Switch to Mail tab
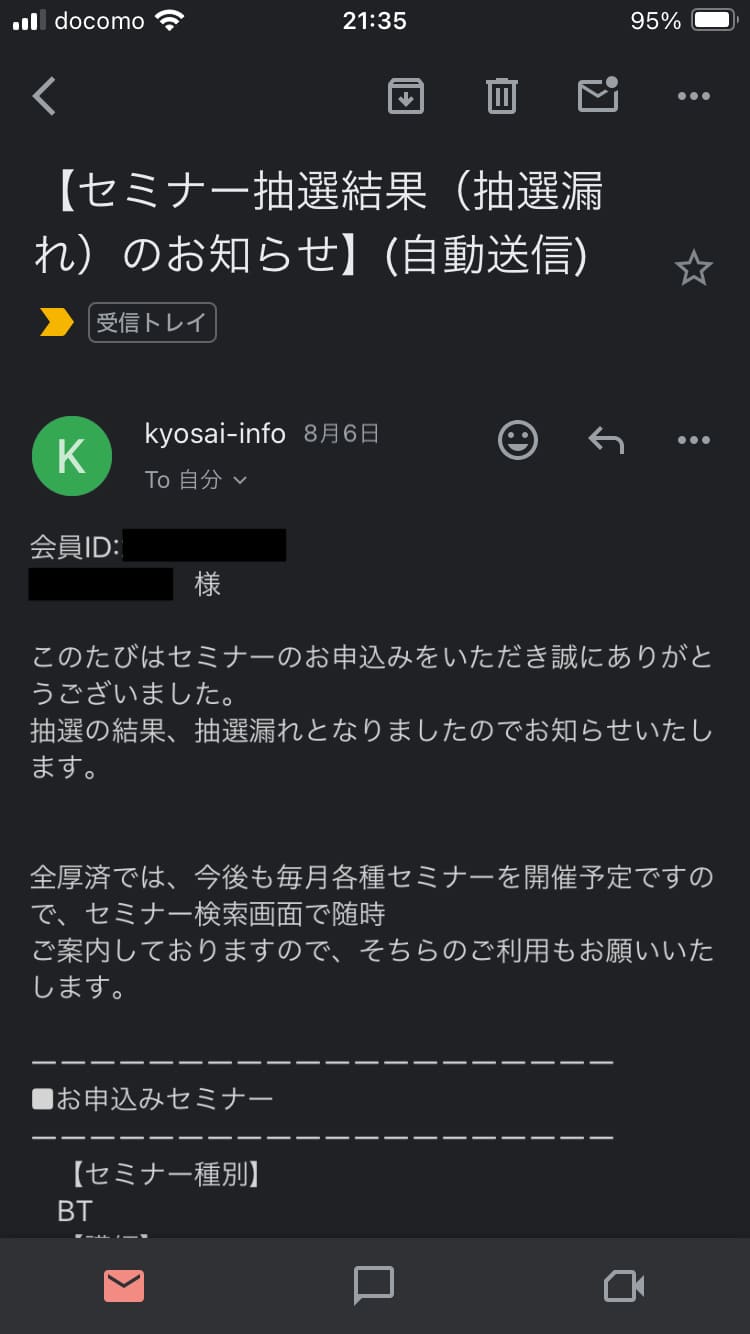Image resolution: width=750 pixels, height=1334 pixels. coord(124,1285)
